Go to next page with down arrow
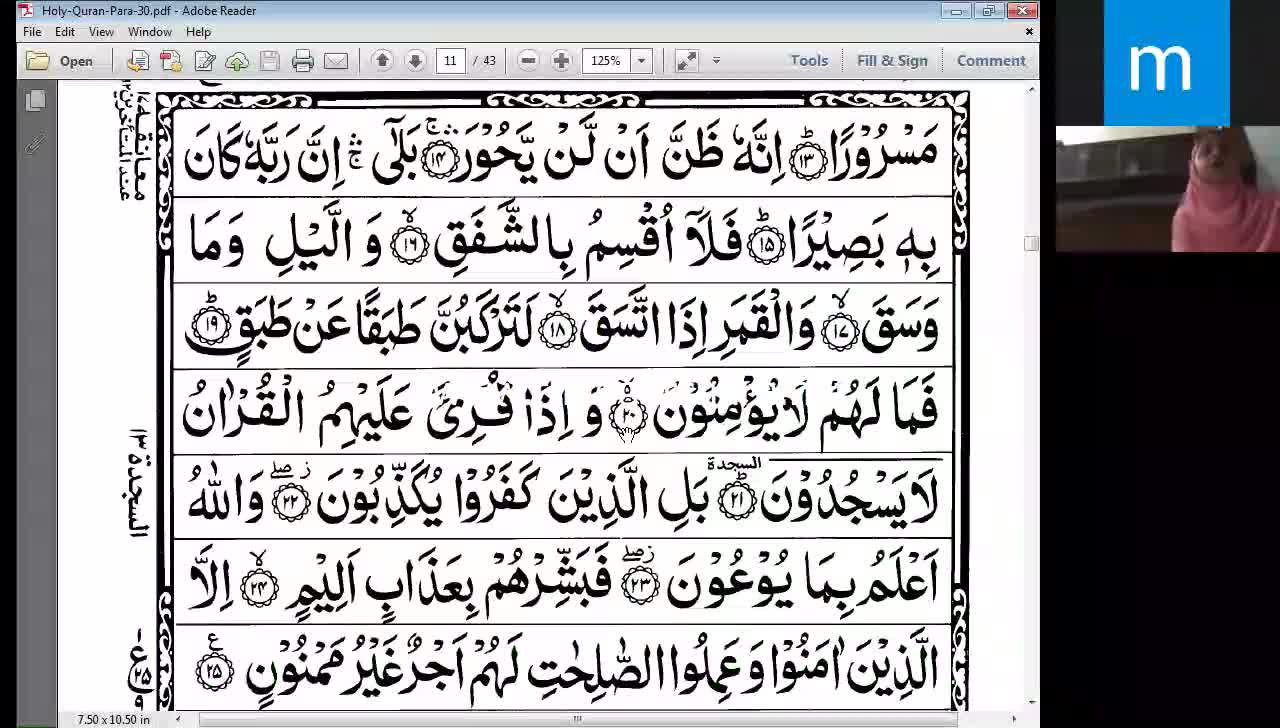The image size is (1280, 728). coord(415,61)
